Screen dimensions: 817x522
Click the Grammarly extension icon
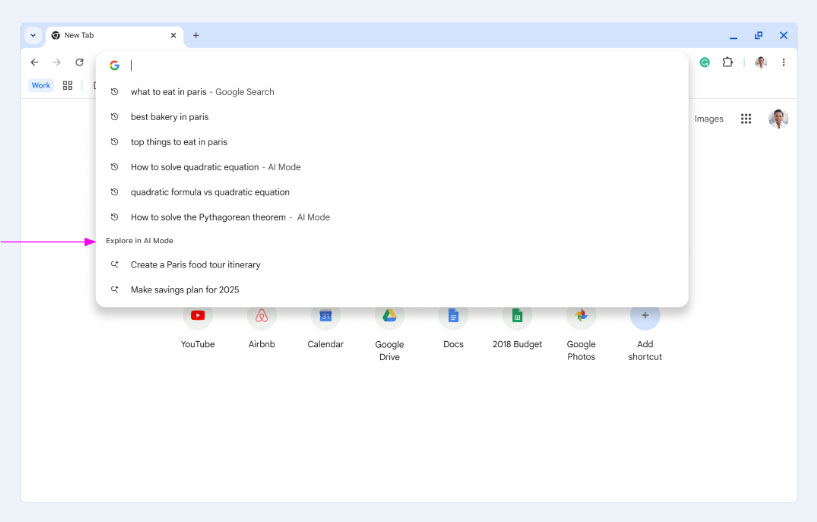tap(704, 63)
